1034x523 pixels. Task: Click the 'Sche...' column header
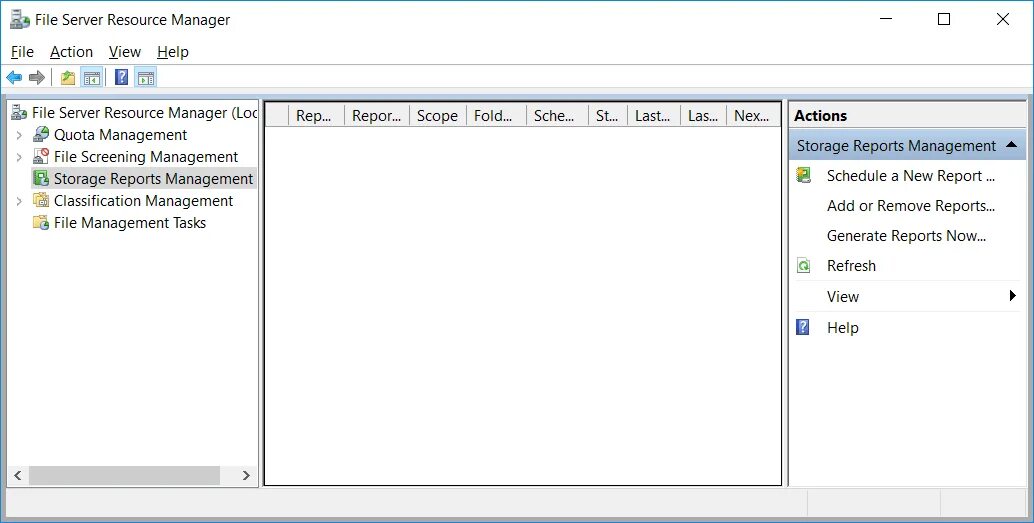coord(557,116)
